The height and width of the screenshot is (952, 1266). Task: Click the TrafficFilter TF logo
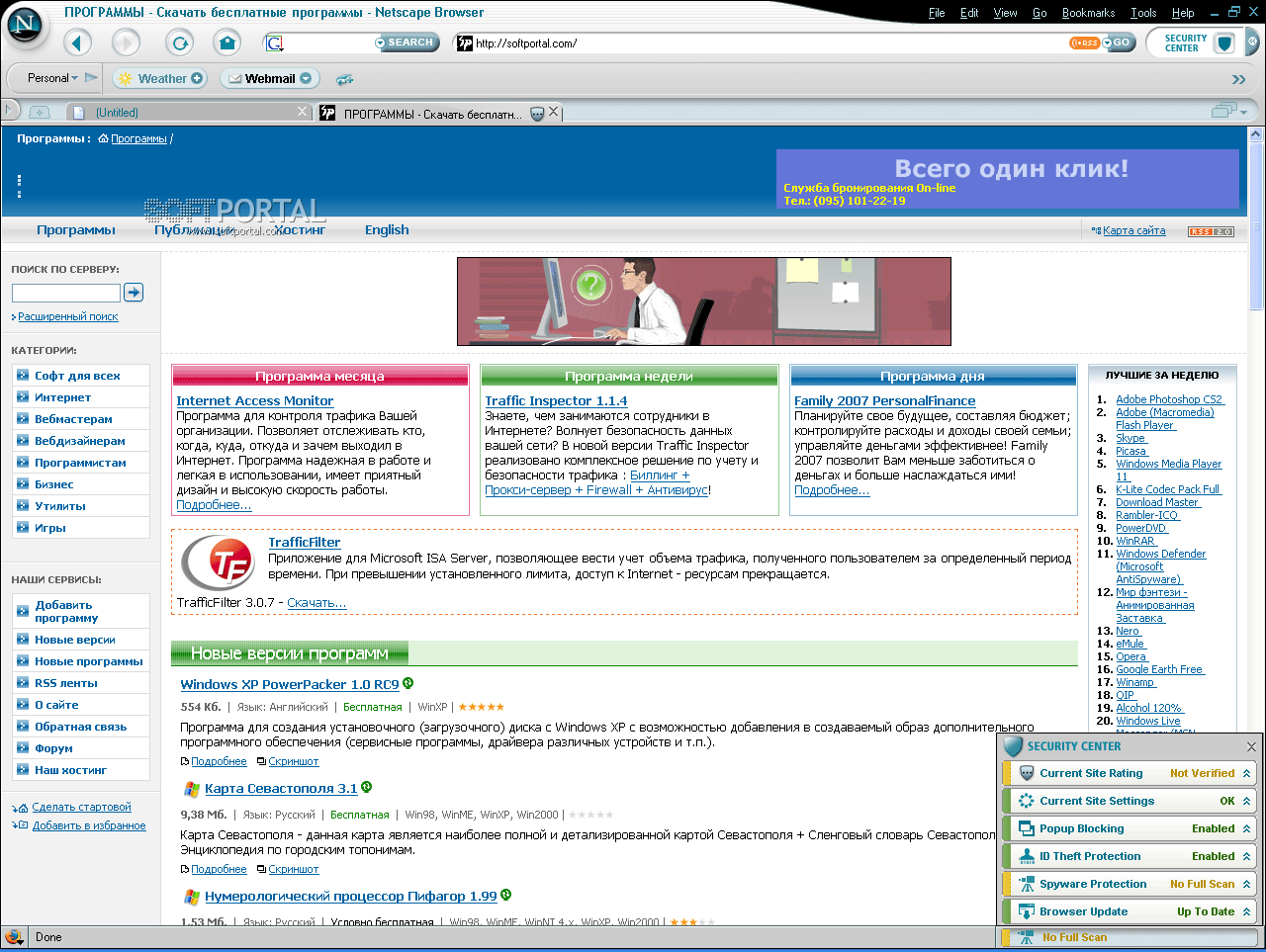219,562
